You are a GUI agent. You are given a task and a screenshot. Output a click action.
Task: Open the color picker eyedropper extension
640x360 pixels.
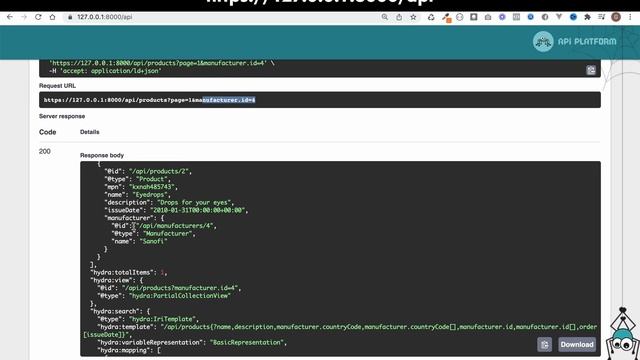tap(446, 18)
